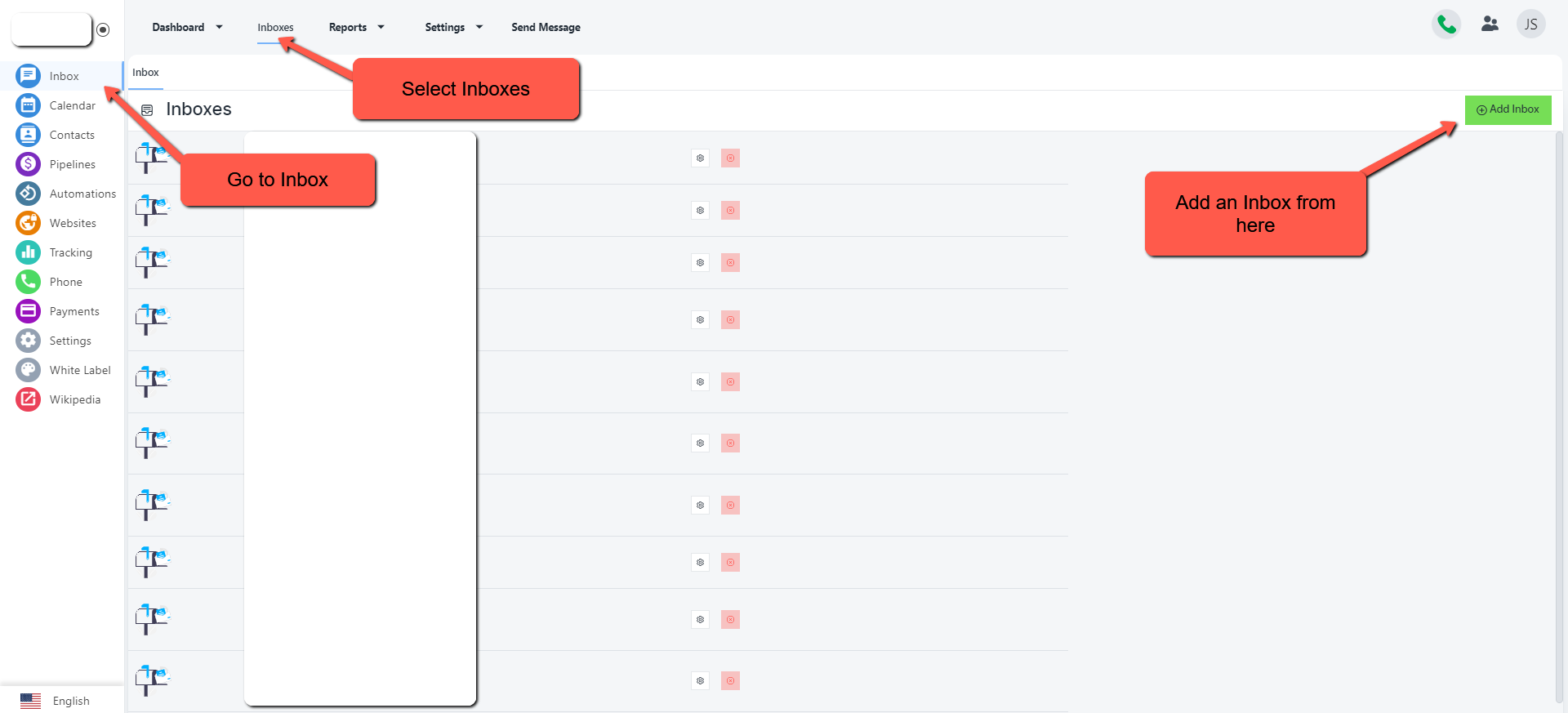Click Send Message in top navigation
The height and width of the screenshot is (713, 1568).
click(x=546, y=27)
